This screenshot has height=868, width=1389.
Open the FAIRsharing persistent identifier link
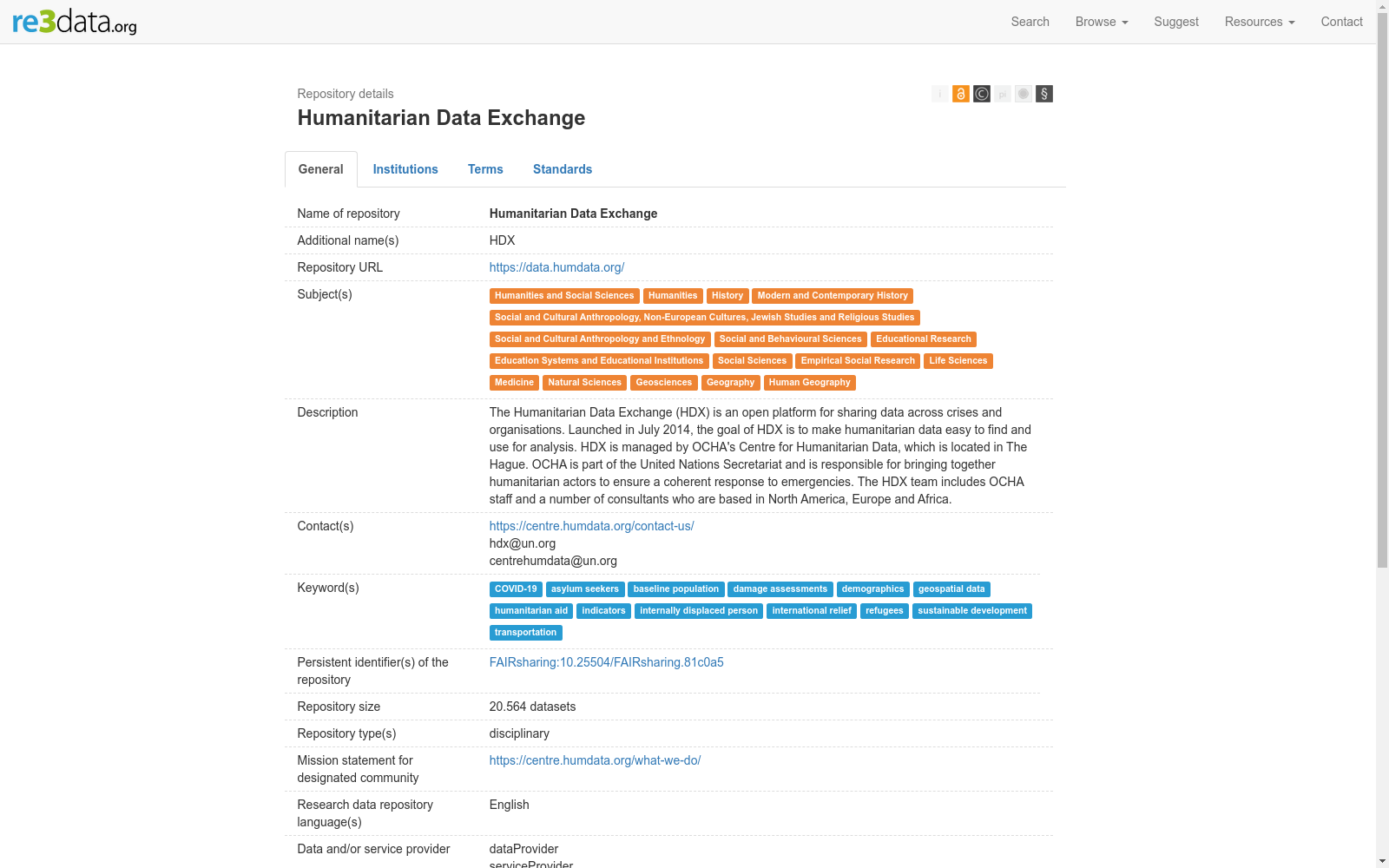606,662
